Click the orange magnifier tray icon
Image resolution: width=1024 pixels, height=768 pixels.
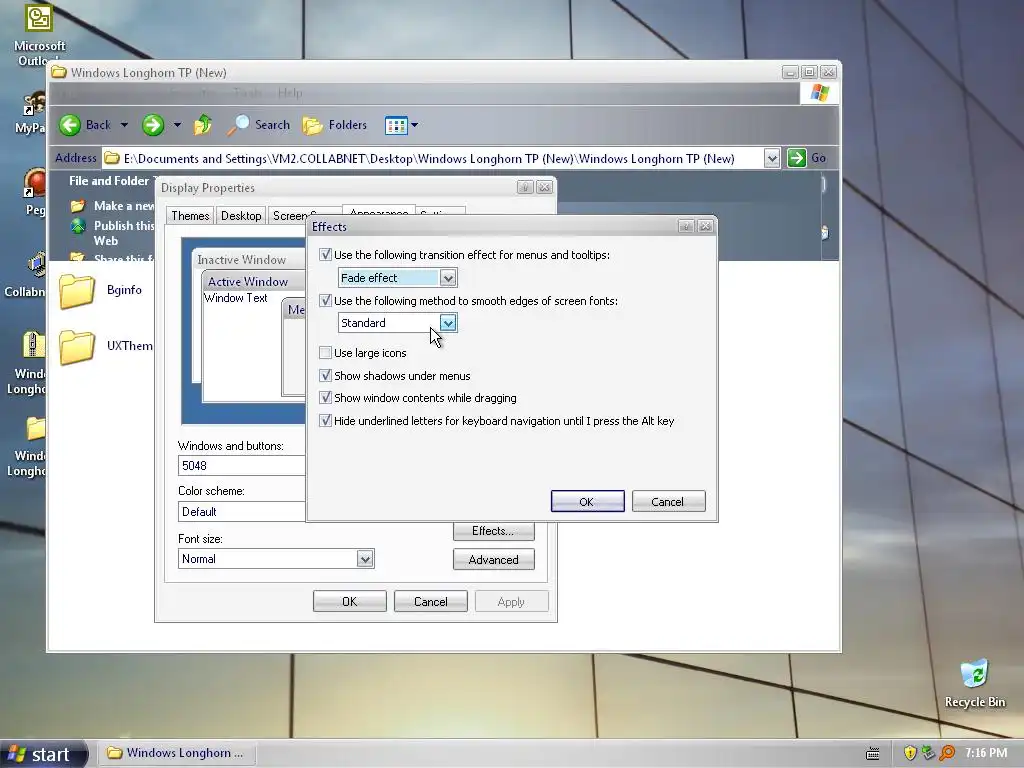pyautogui.click(x=947, y=753)
